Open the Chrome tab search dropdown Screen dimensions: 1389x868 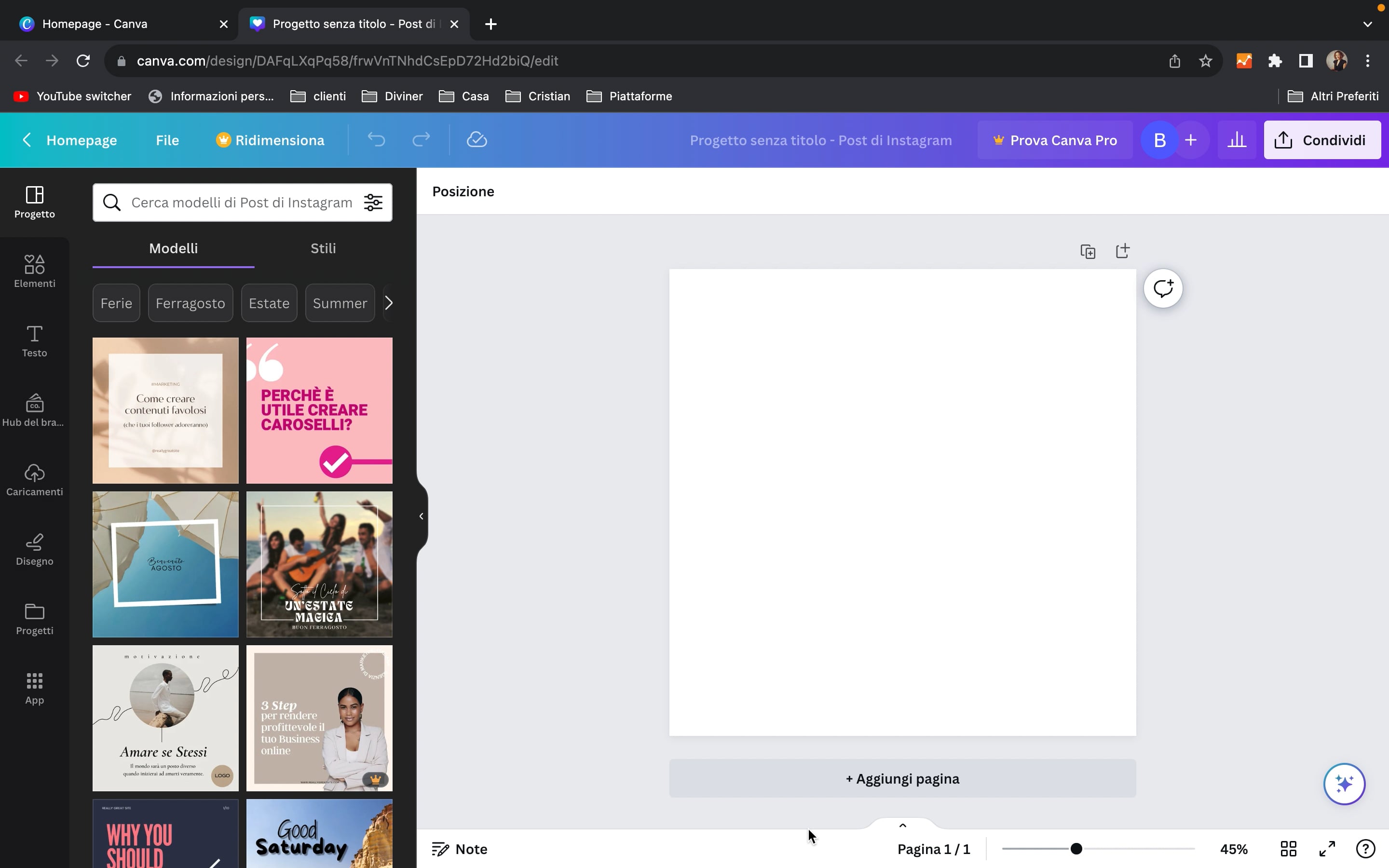(x=1368, y=24)
